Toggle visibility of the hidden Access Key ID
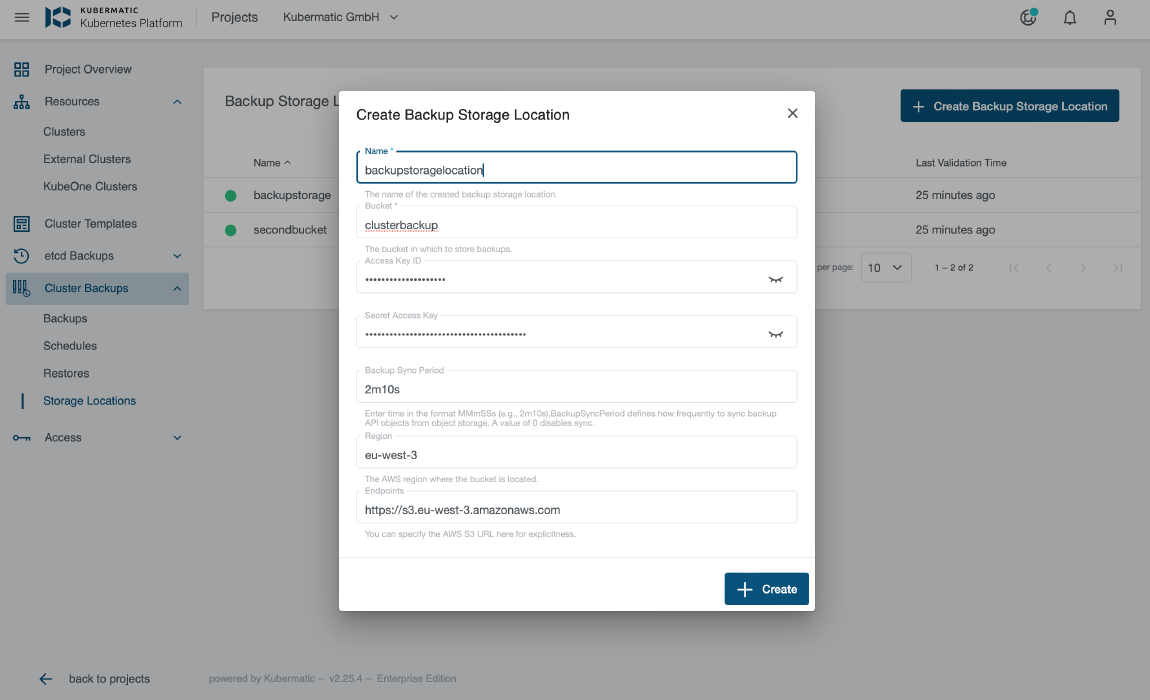 tap(776, 278)
